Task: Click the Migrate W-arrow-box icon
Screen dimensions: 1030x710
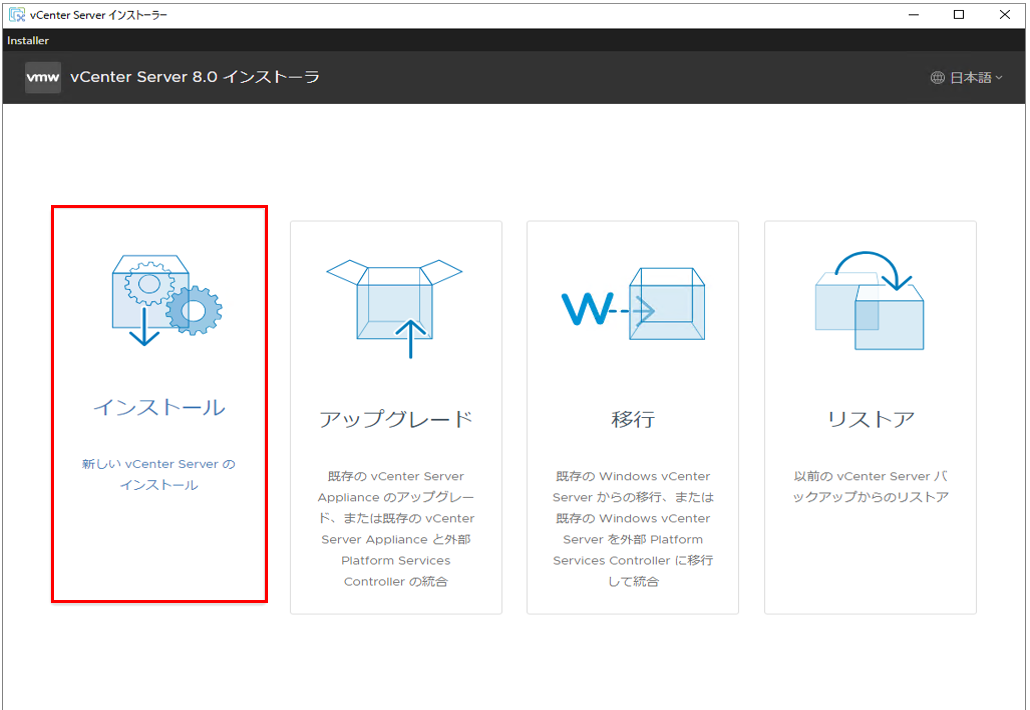Action: tap(633, 303)
